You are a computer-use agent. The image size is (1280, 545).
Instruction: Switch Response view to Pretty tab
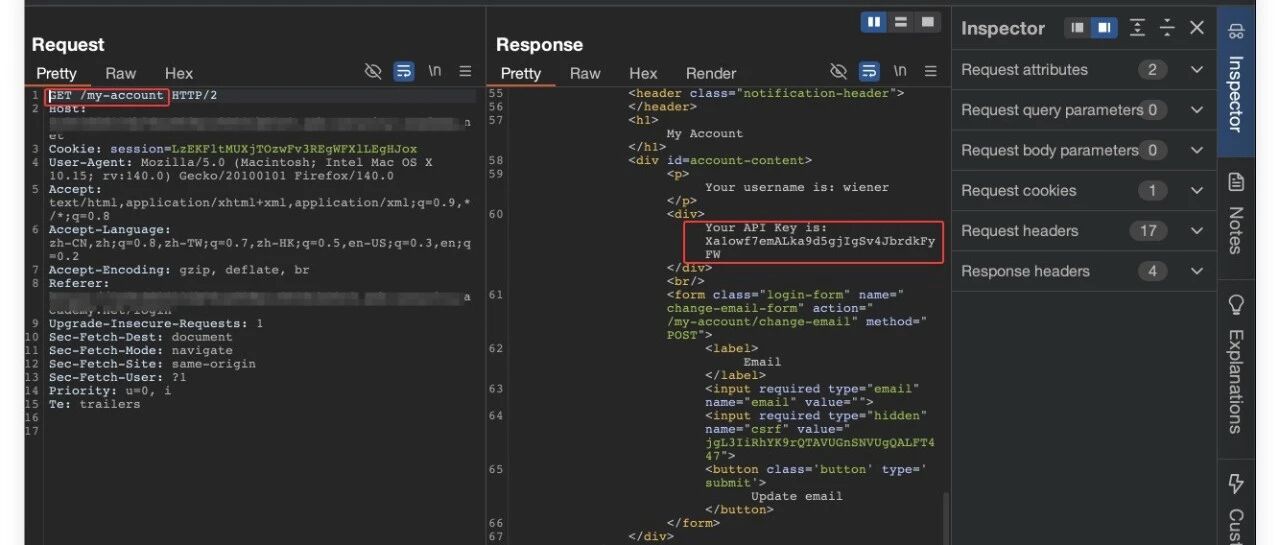[x=521, y=73]
